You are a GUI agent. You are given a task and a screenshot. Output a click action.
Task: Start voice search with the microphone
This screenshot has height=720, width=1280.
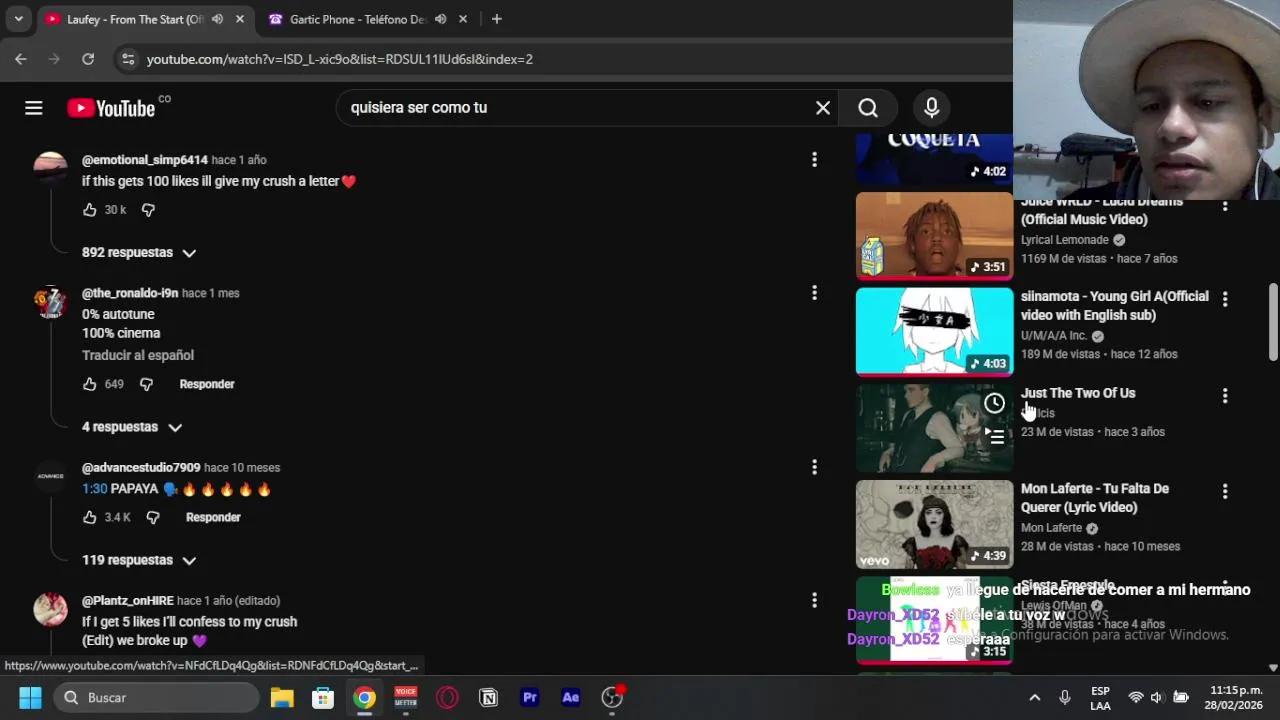(932, 108)
